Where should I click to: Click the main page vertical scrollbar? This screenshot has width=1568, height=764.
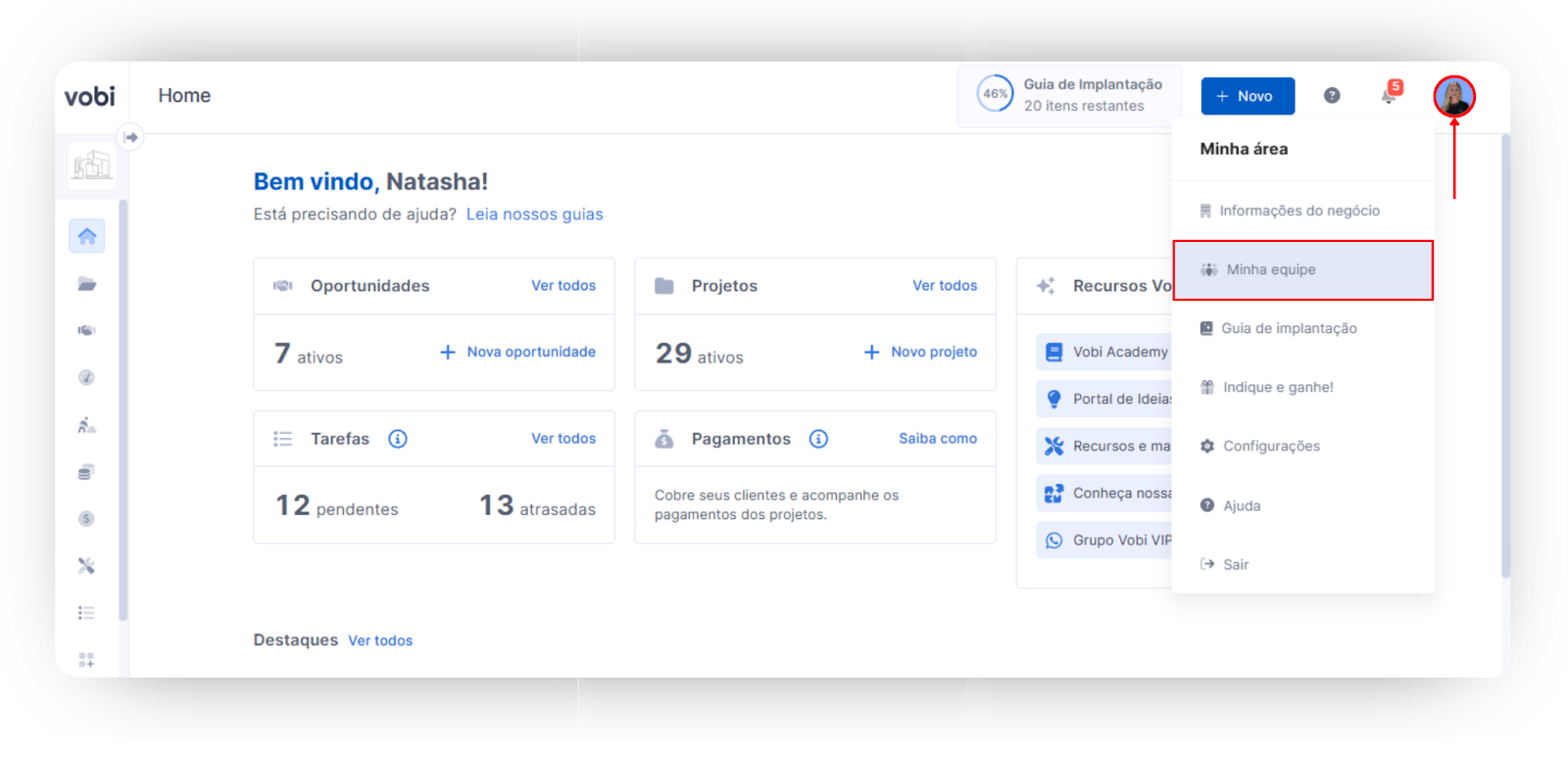(1505, 356)
